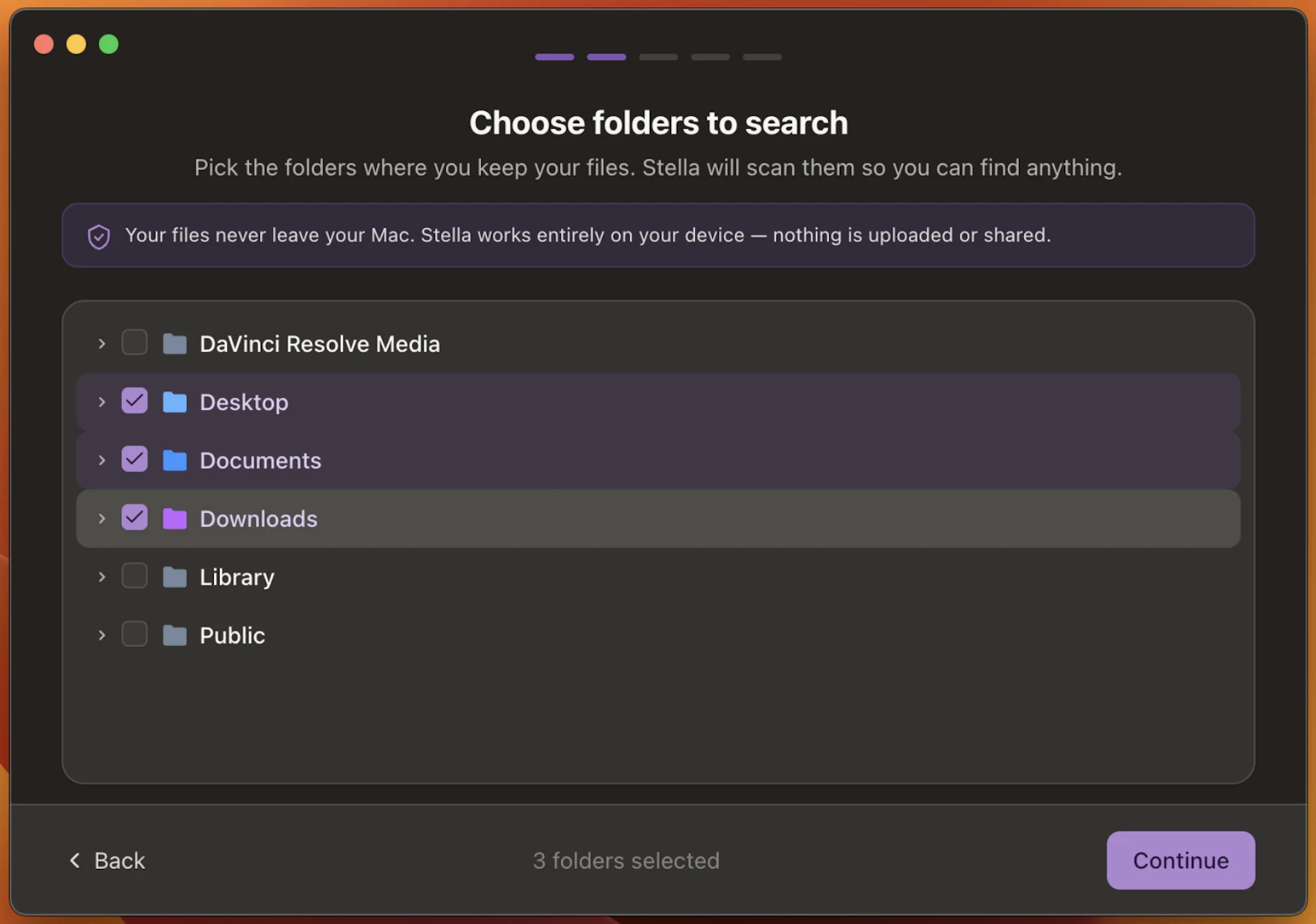Image resolution: width=1316 pixels, height=924 pixels.
Task: Close the window with the red button
Action: [44, 44]
